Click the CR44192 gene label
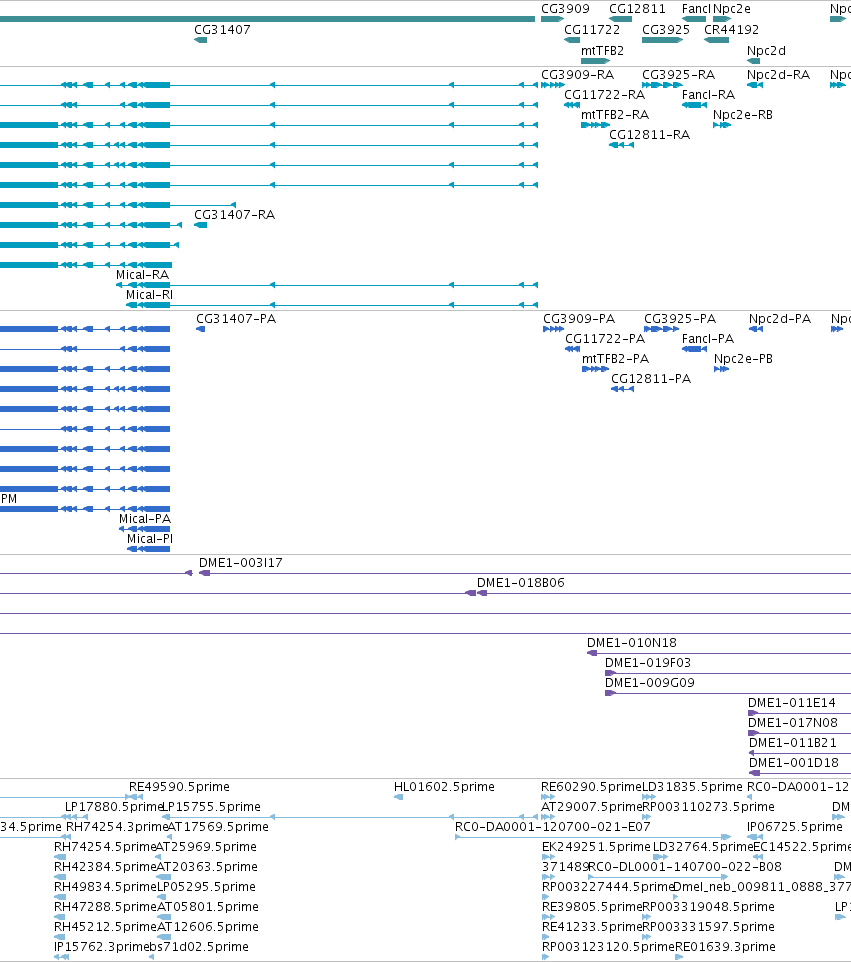The width and height of the screenshot is (851, 962). click(731, 29)
